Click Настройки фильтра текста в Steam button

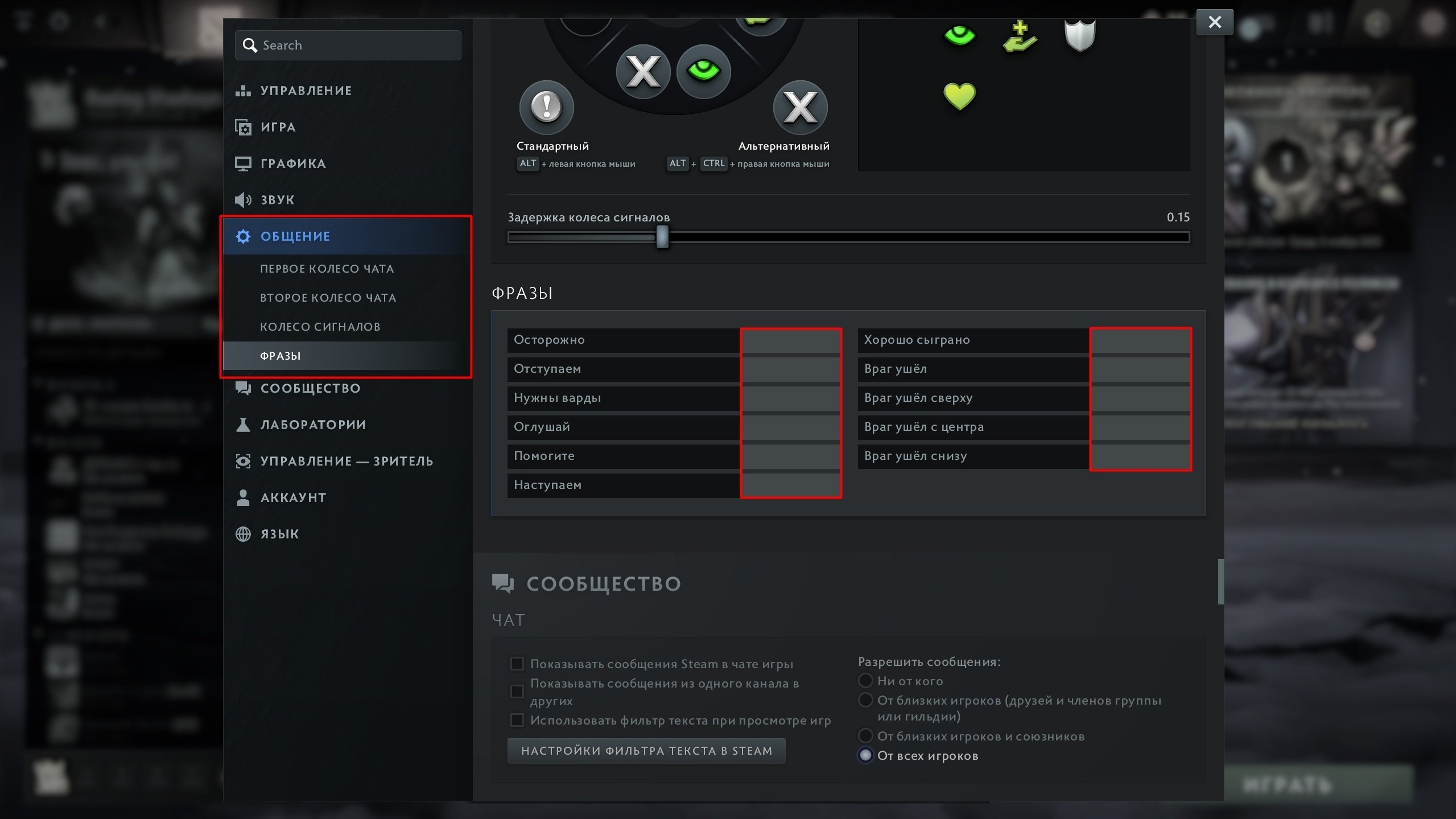tap(646, 751)
